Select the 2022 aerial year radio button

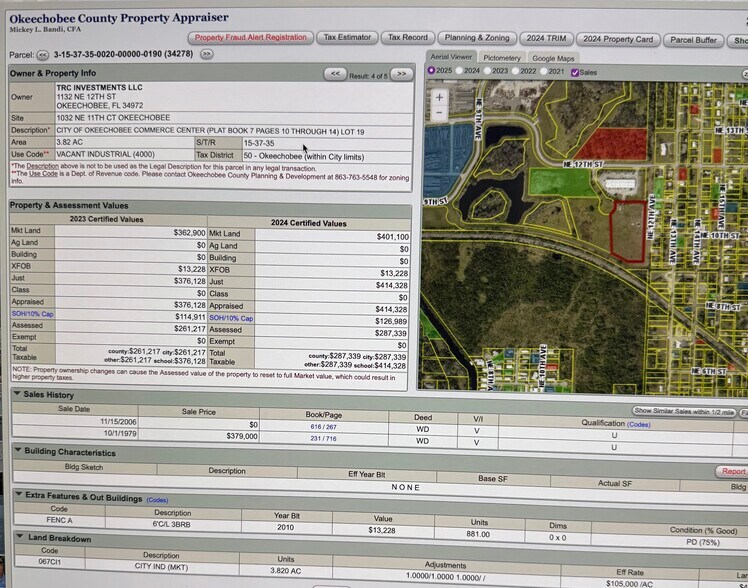click(x=516, y=72)
